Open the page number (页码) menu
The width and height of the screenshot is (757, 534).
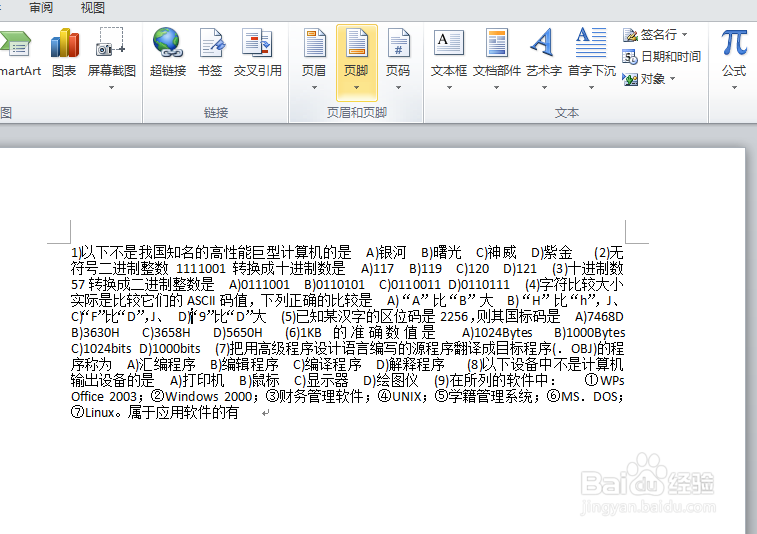click(398, 60)
